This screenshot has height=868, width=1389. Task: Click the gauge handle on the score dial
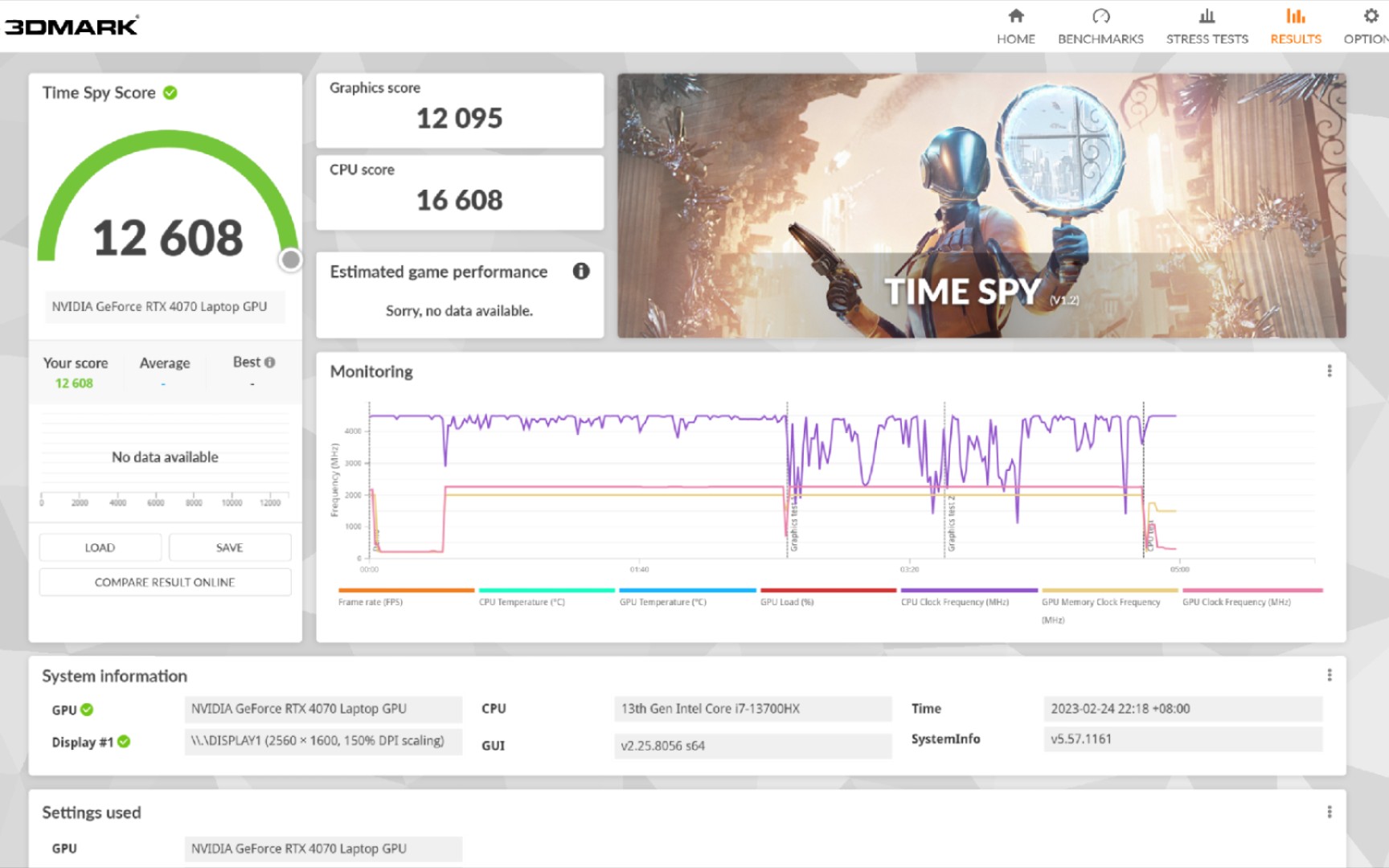coord(291,260)
